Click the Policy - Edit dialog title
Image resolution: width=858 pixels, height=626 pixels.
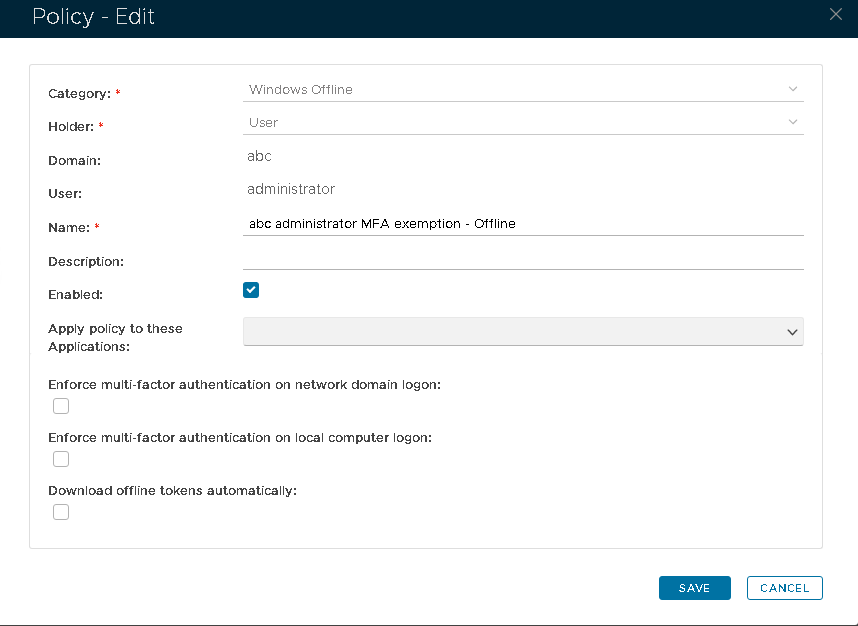click(x=94, y=17)
